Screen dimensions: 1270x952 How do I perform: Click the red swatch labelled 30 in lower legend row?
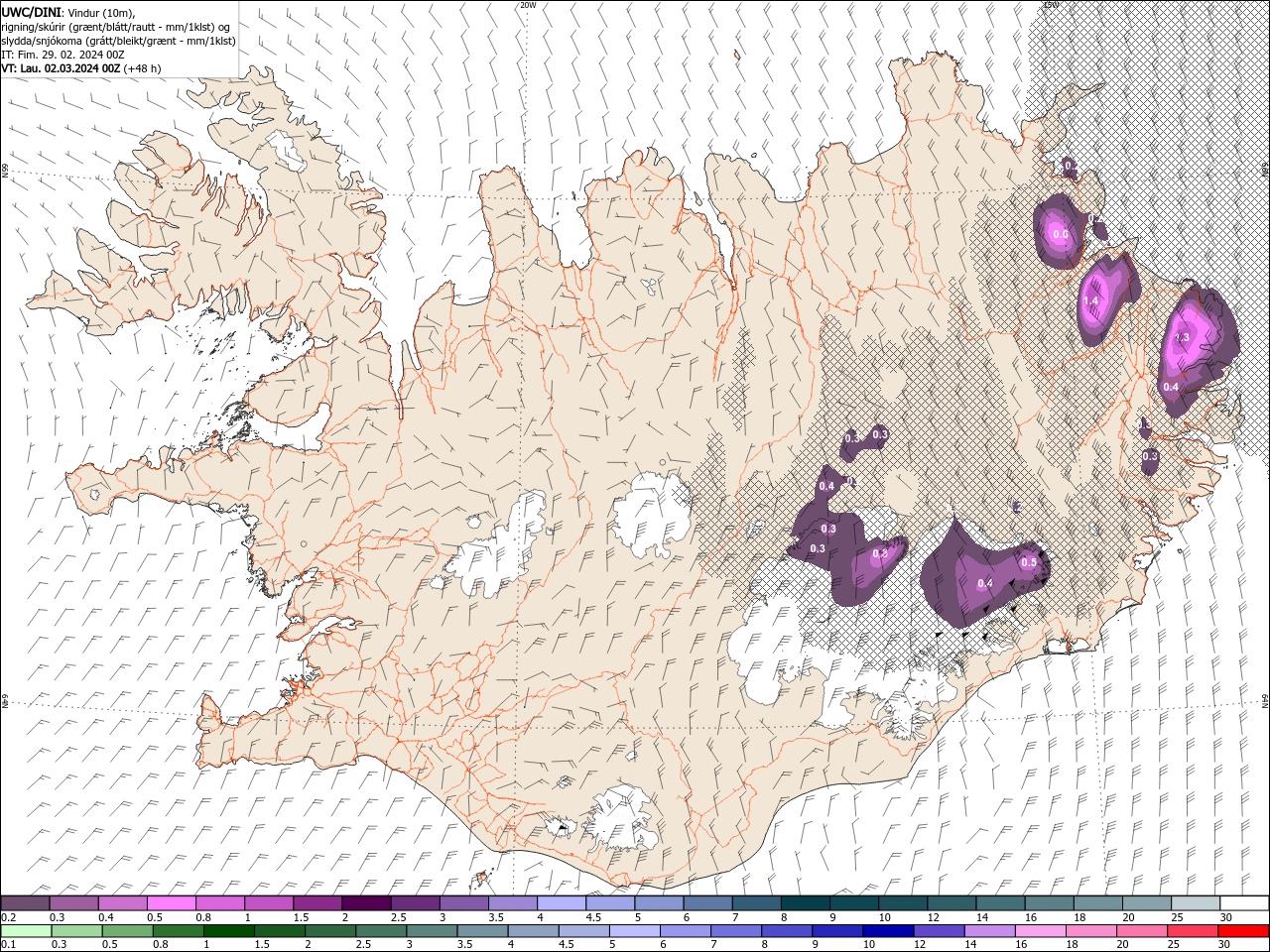click(x=1244, y=931)
